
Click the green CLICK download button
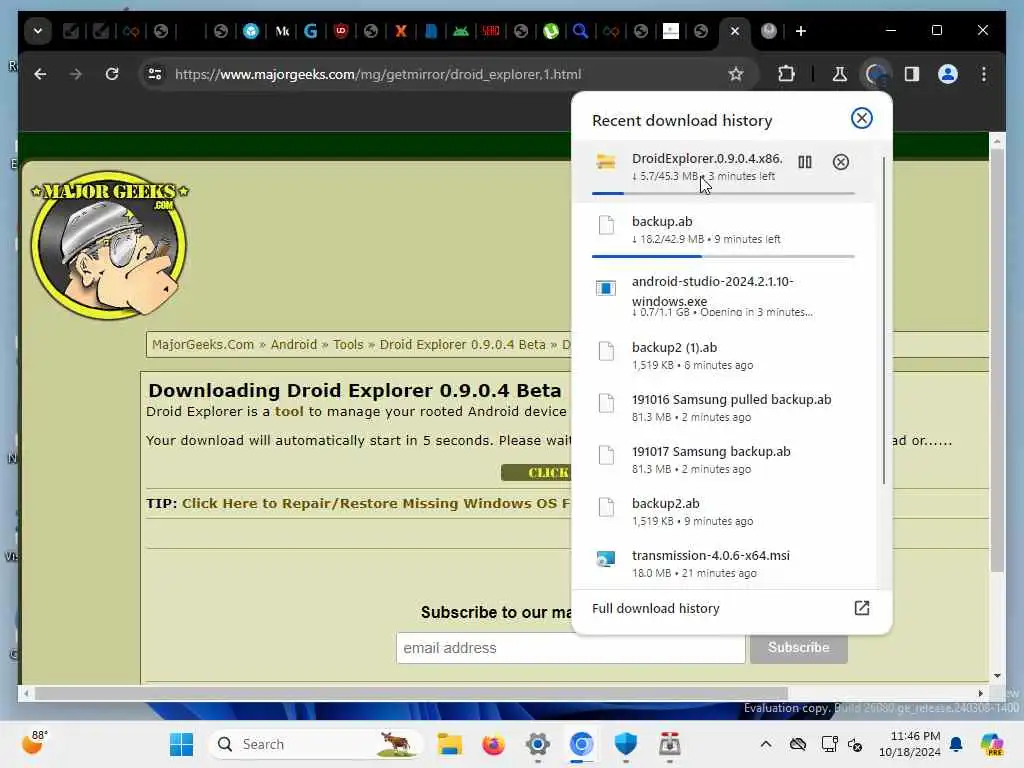point(536,472)
